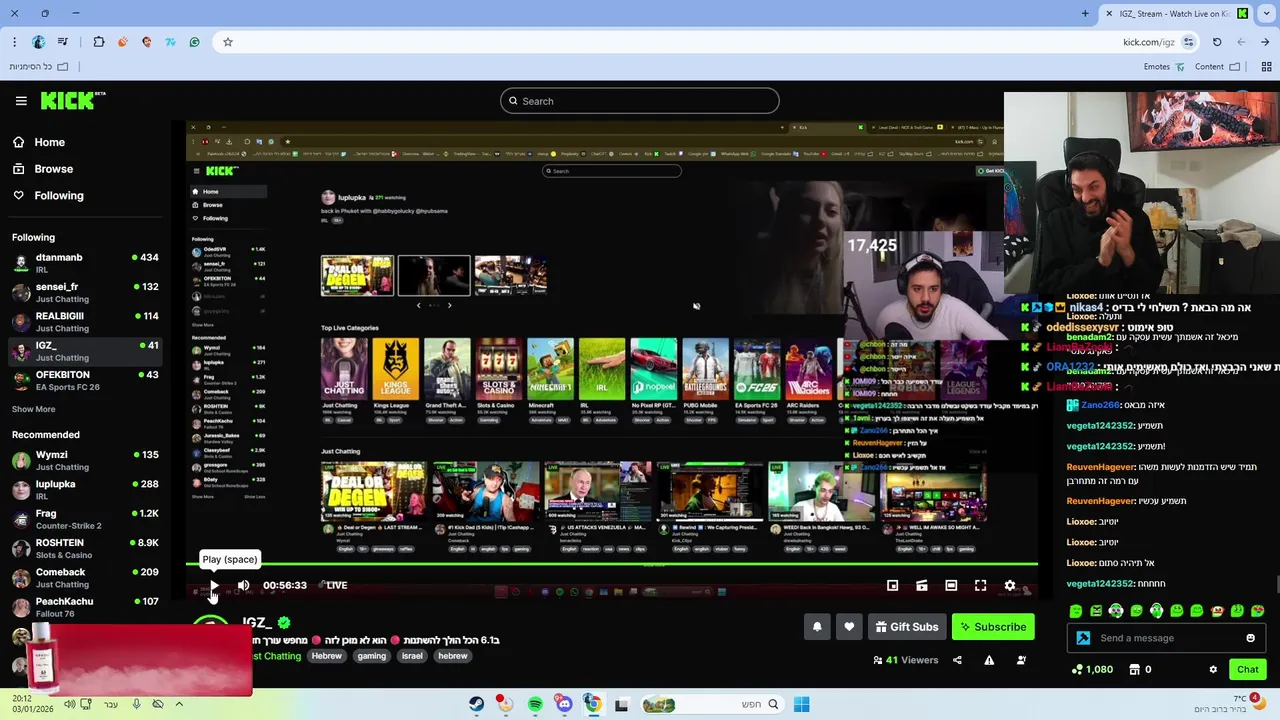Viewport: 1280px width, 720px height.
Task: Expand Show More under Following
Action: (x=33, y=409)
